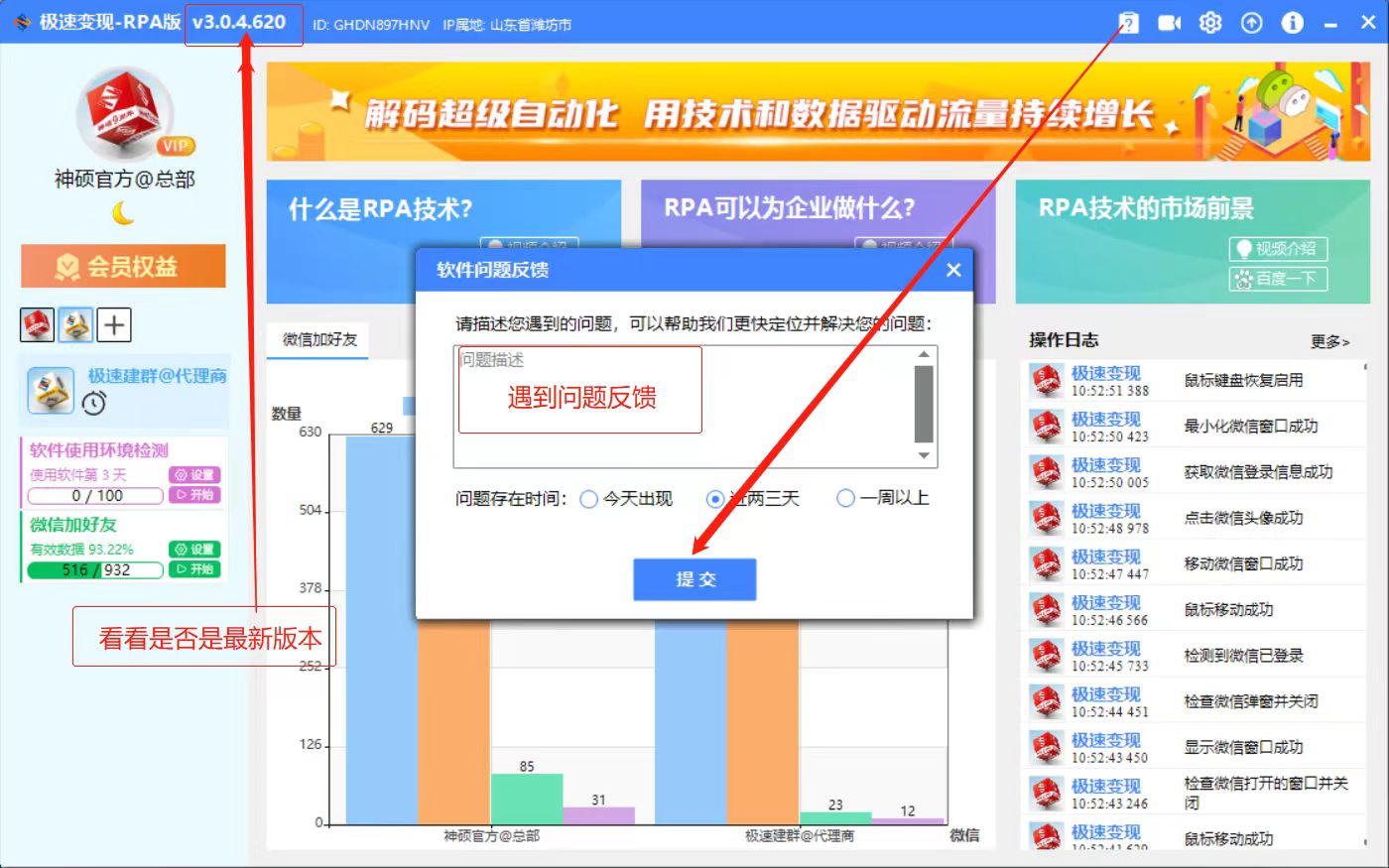Viewport: 1389px width, 868px height.
Task: Start 微信加好友 task with green 开始 button
Action: point(194,569)
